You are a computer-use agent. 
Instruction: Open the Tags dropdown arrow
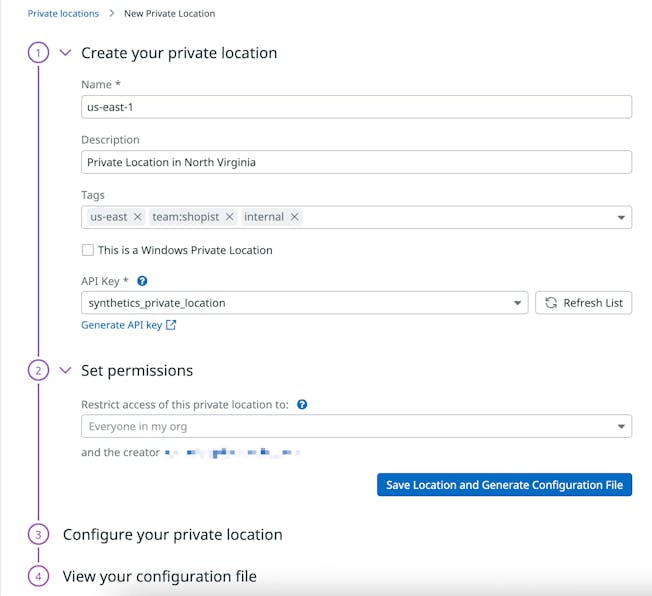click(x=620, y=217)
